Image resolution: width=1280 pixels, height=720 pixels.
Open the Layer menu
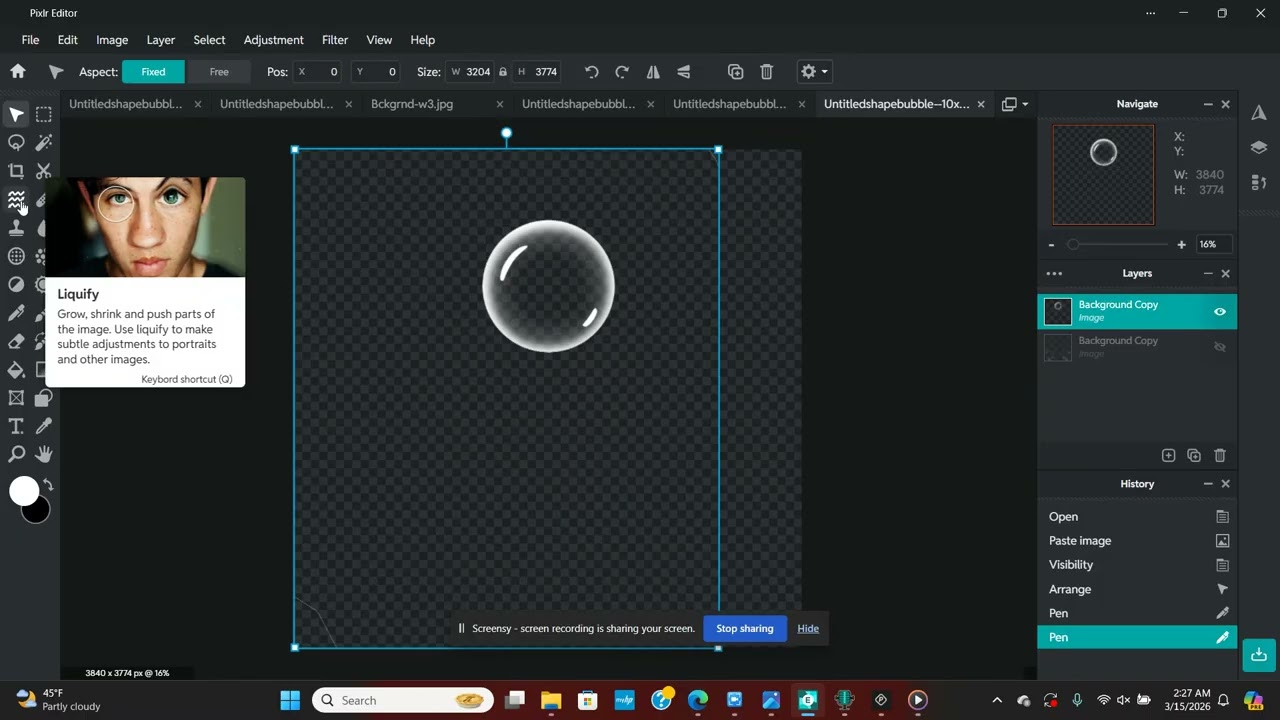tap(161, 40)
